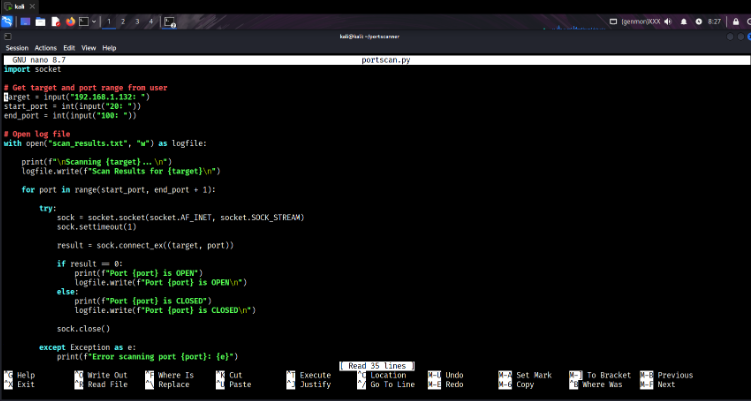This screenshot has height=401, width=751.
Task: Switch to workspace 2
Action: pyautogui.click(x=123, y=22)
